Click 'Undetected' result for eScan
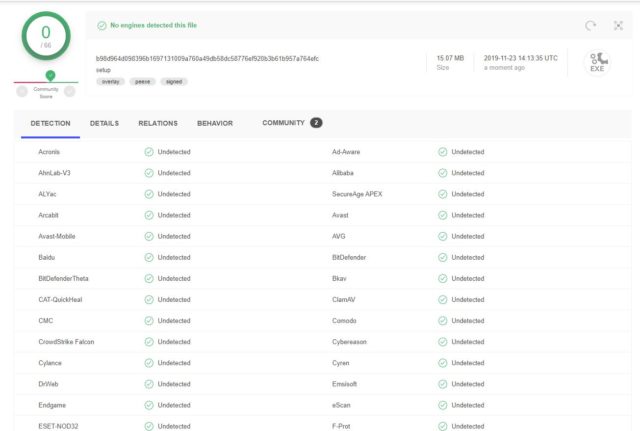 tap(468, 405)
